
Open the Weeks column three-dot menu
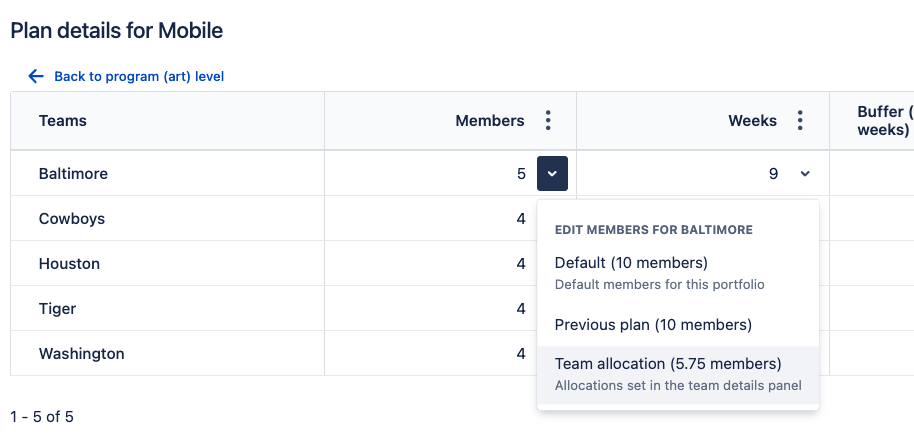point(800,121)
